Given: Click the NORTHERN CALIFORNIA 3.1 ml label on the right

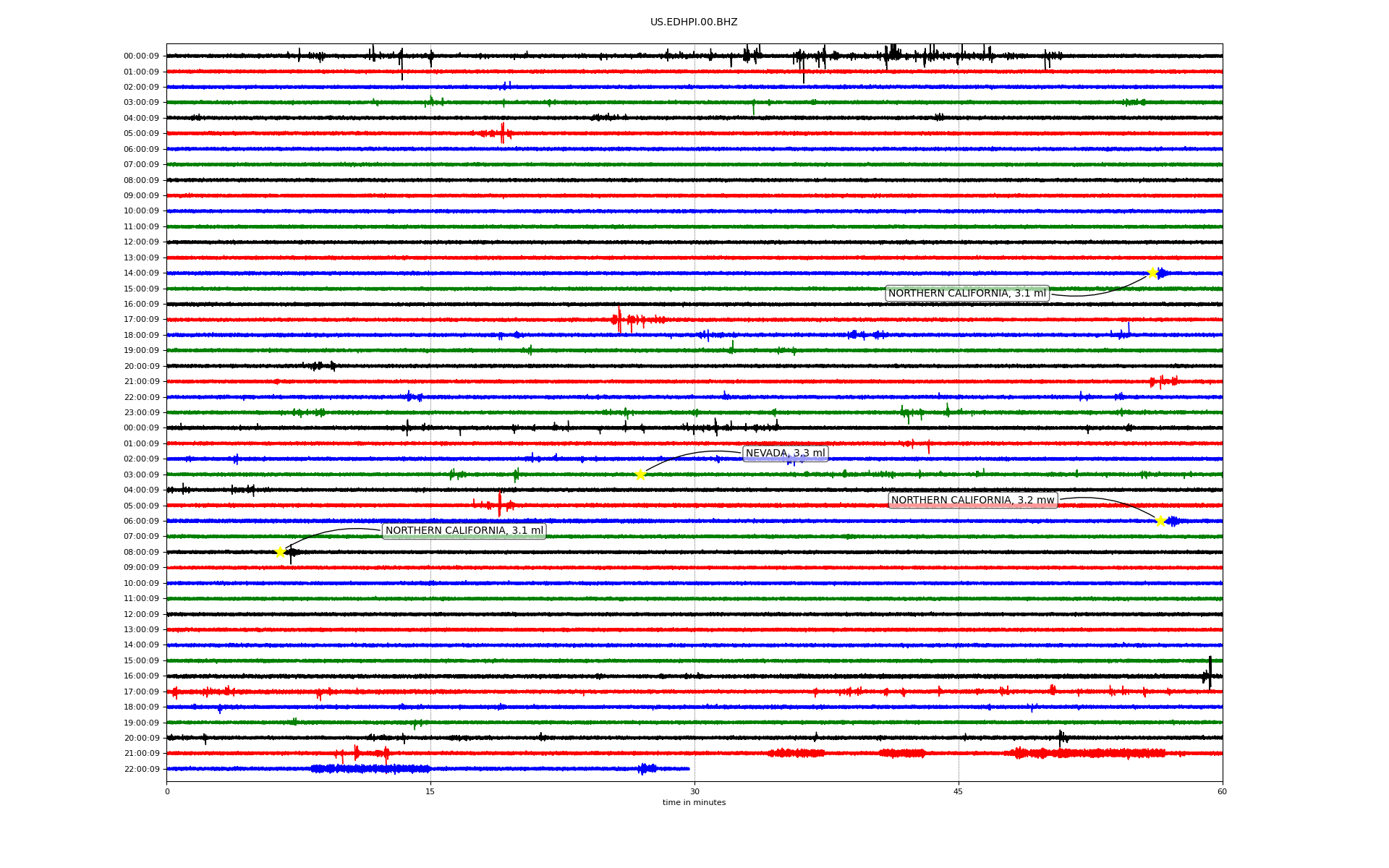Looking at the screenshot, I should (x=967, y=294).
